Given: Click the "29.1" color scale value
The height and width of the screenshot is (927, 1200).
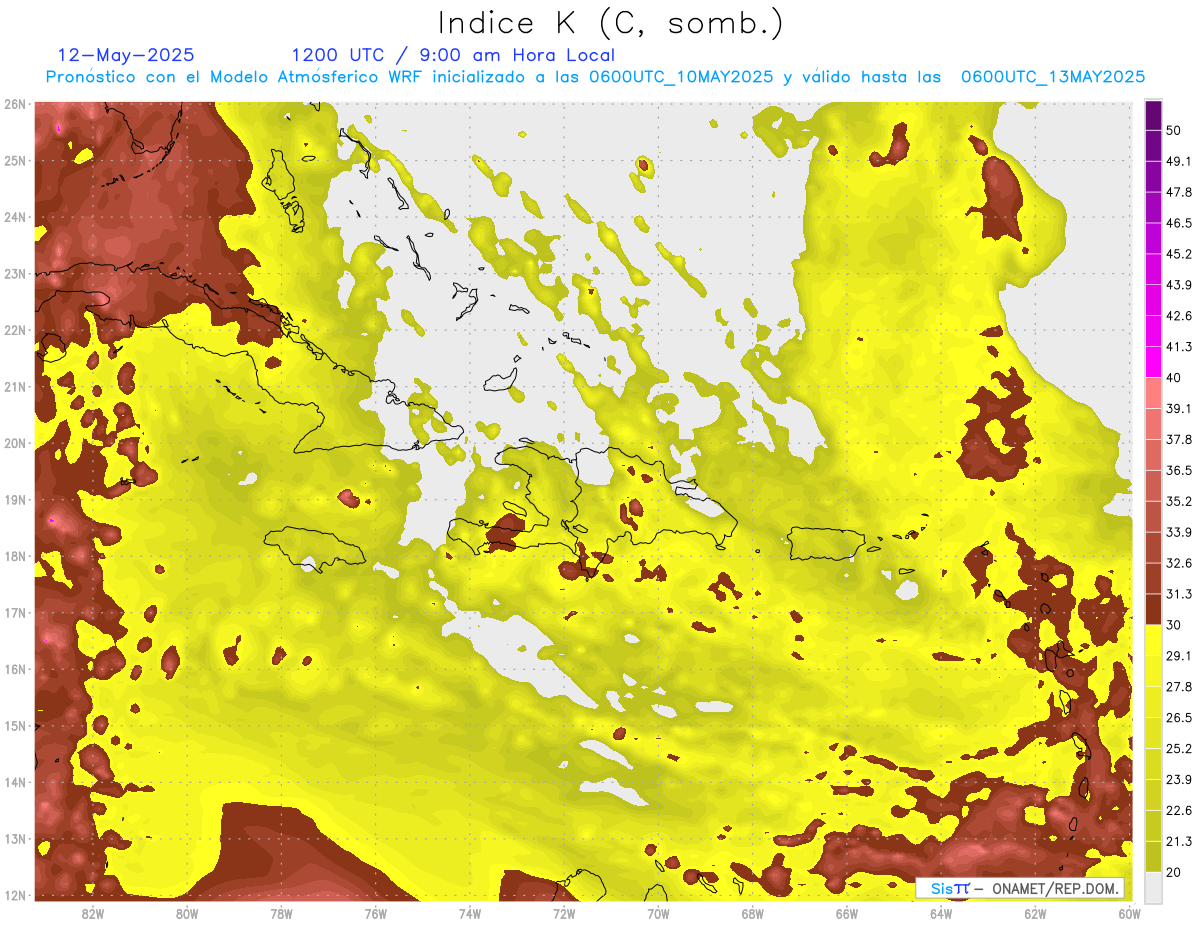Looking at the screenshot, I should (x=1178, y=655).
